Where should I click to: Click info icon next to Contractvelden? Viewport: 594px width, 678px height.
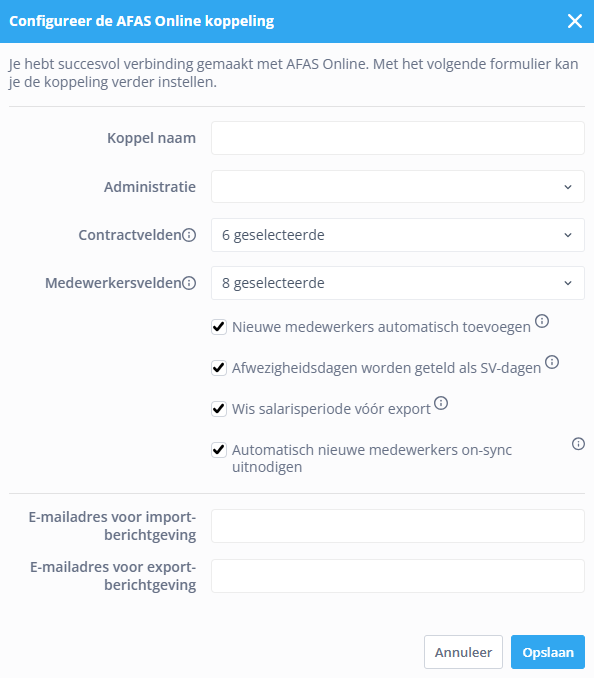click(189, 235)
